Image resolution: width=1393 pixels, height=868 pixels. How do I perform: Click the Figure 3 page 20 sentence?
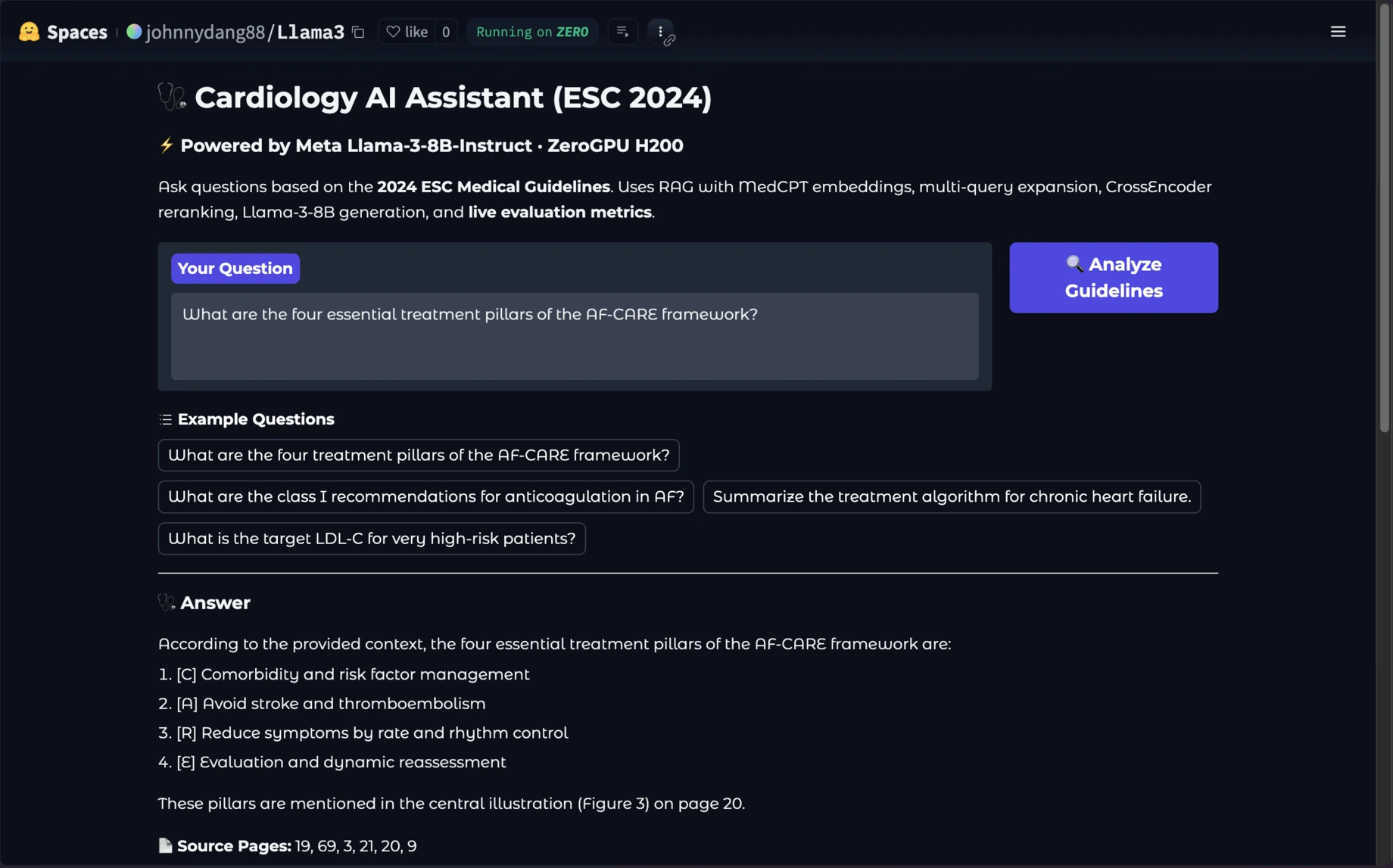tap(451, 803)
